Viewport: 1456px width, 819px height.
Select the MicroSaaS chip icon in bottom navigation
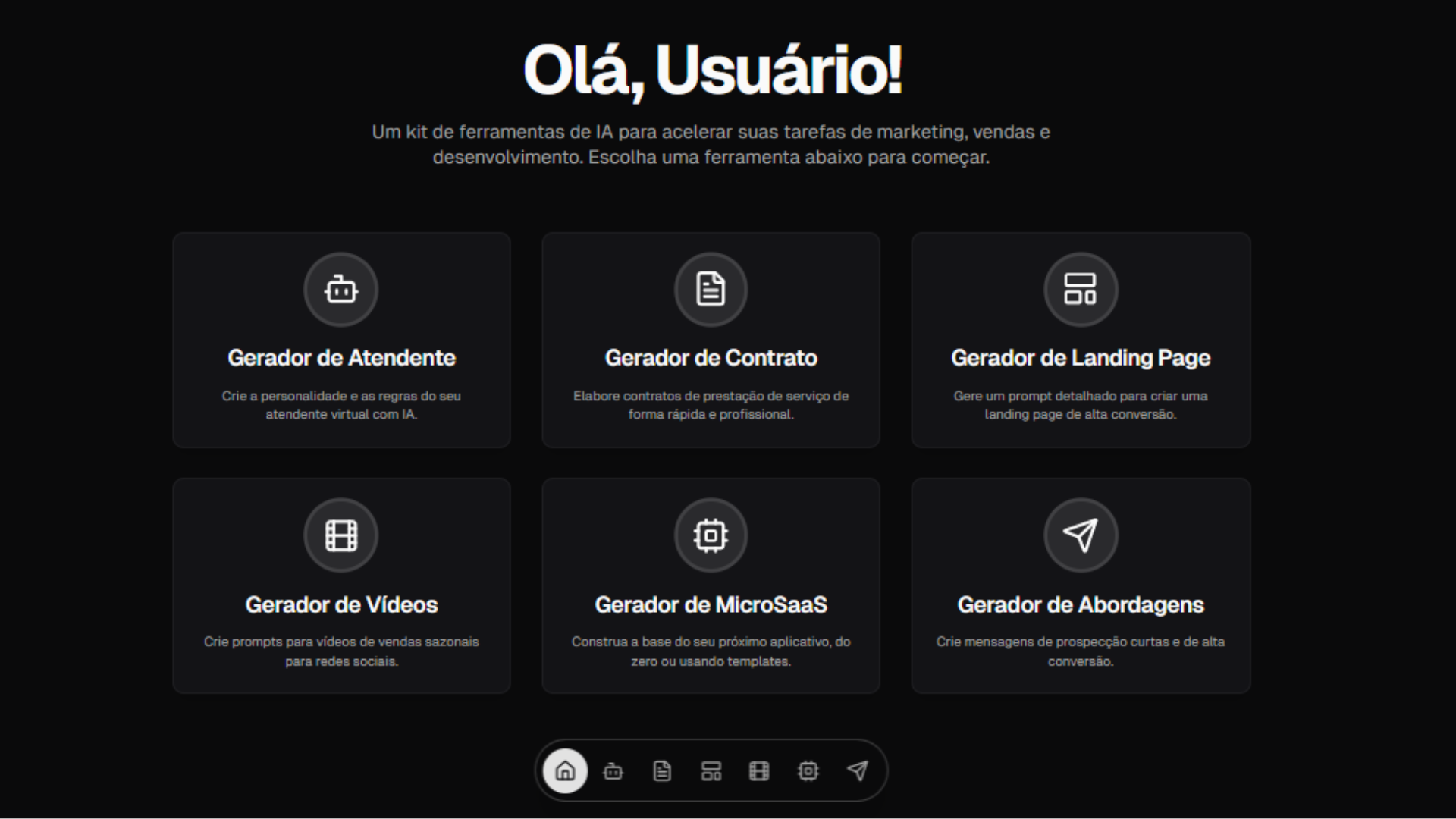point(808,770)
